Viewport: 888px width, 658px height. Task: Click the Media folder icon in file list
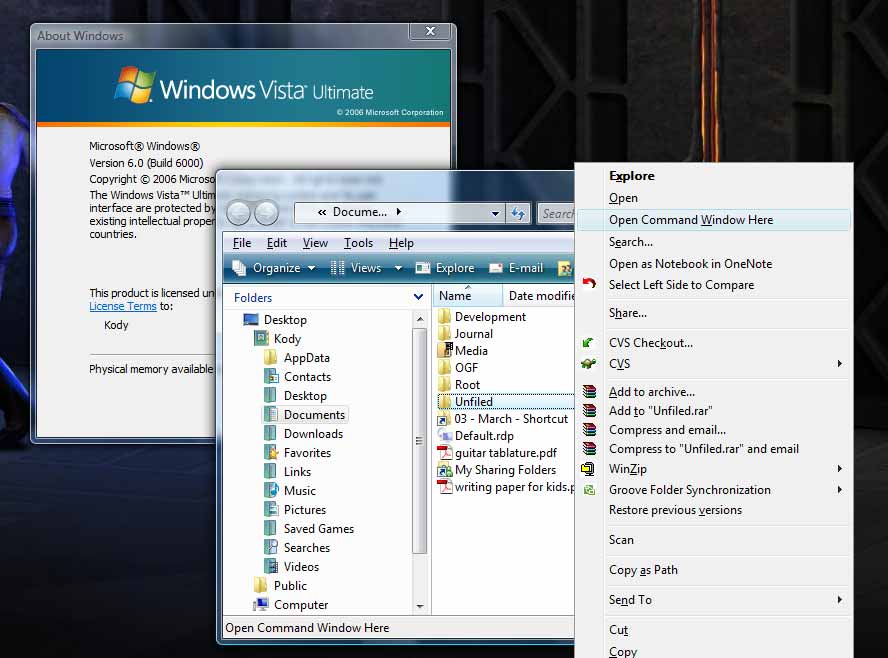[x=445, y=351]
